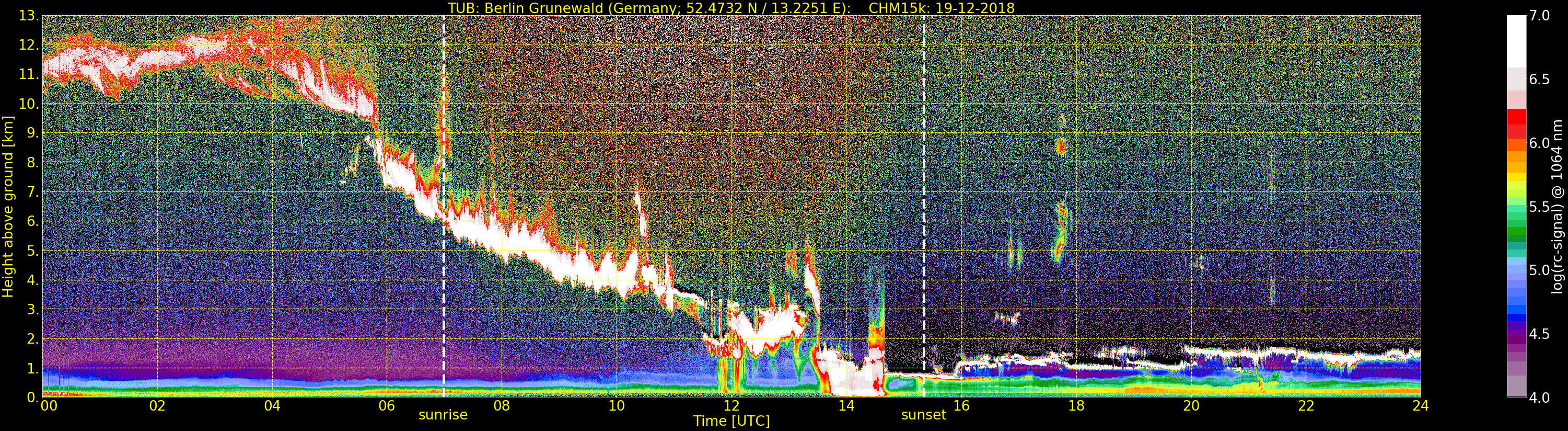Click the white dashed sunrise marker line

click(444, 206)
